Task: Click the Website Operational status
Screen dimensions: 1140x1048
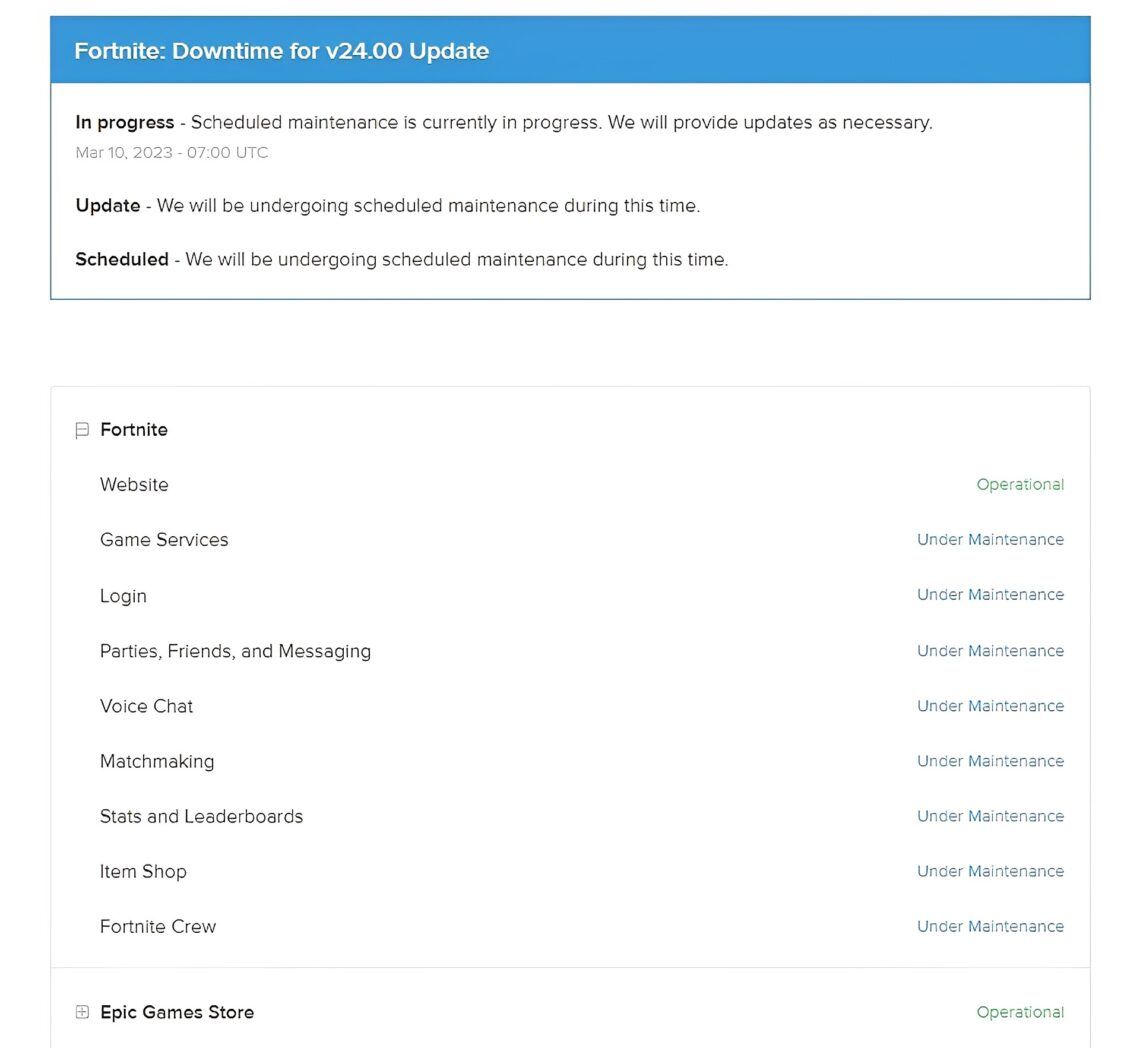Action: (1020, 484)
